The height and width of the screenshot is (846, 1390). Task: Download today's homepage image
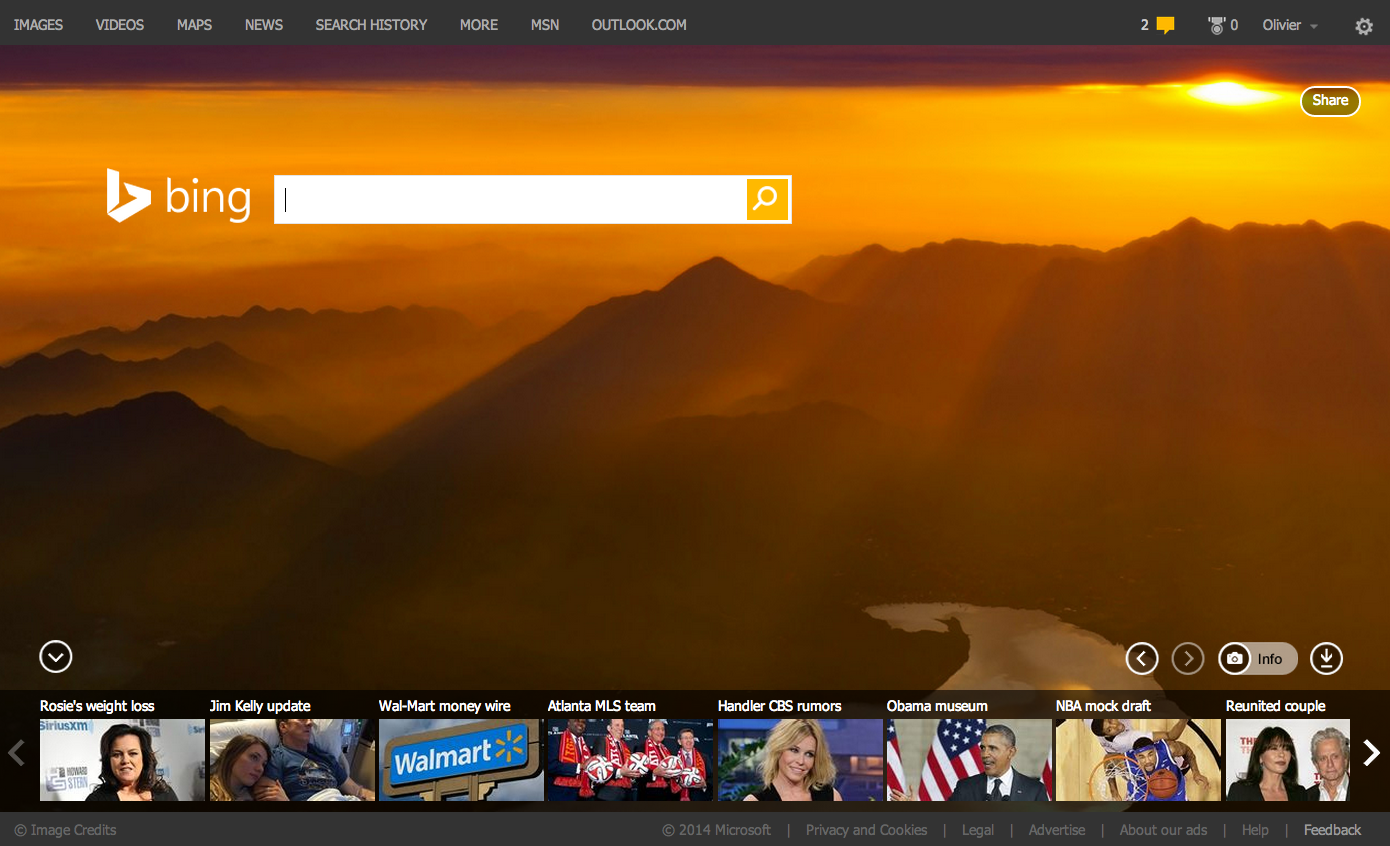point(1326,658)
